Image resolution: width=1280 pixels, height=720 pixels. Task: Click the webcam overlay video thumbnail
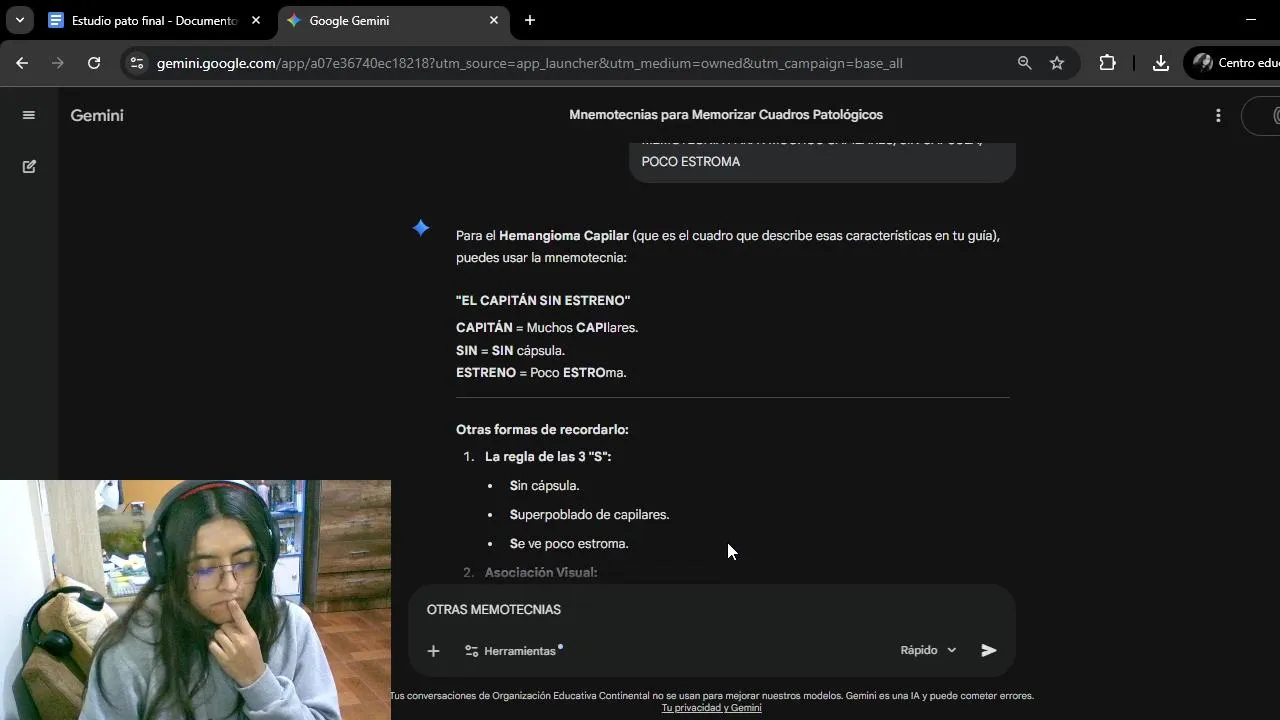[195, 600]
